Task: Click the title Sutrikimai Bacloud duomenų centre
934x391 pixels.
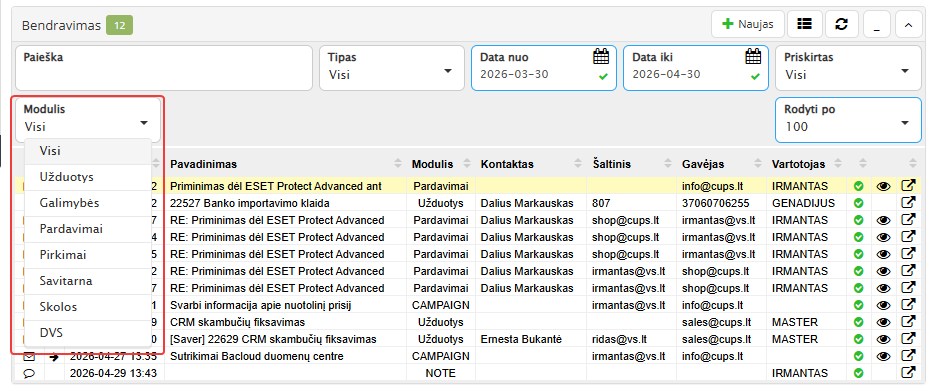Action: 257,356
